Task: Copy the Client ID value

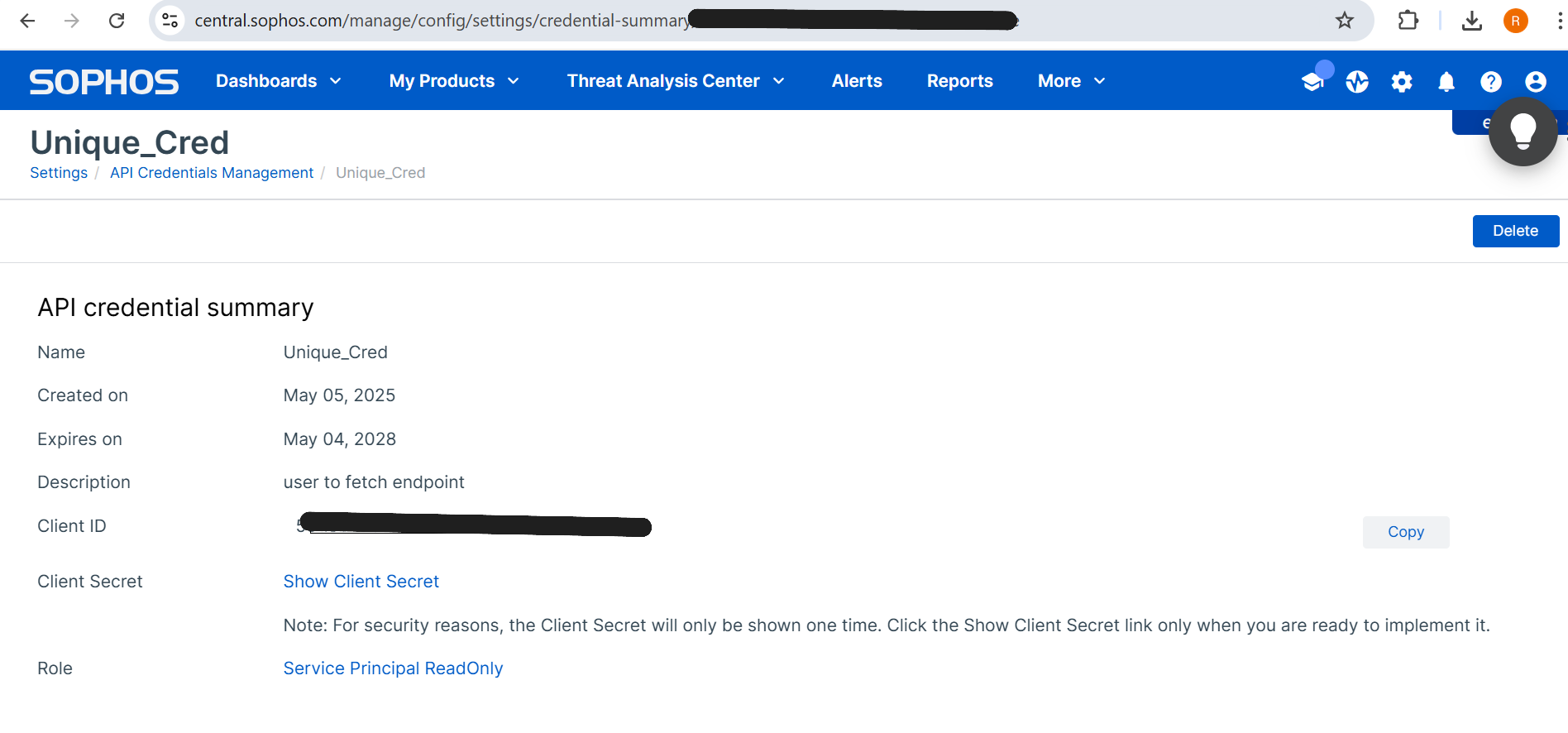Action: pos(1405,532)
